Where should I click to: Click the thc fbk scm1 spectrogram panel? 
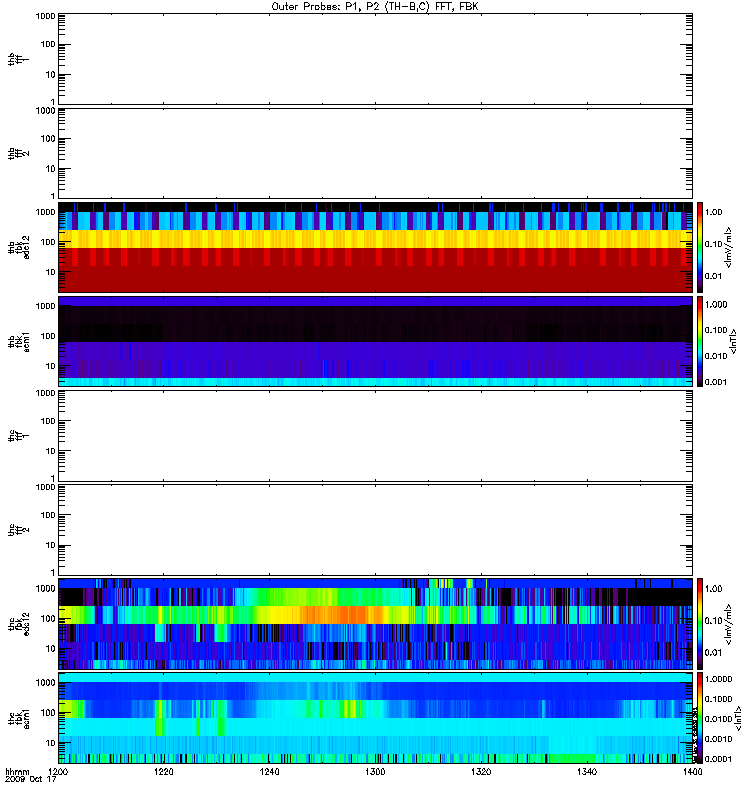(x=376, y=718)
